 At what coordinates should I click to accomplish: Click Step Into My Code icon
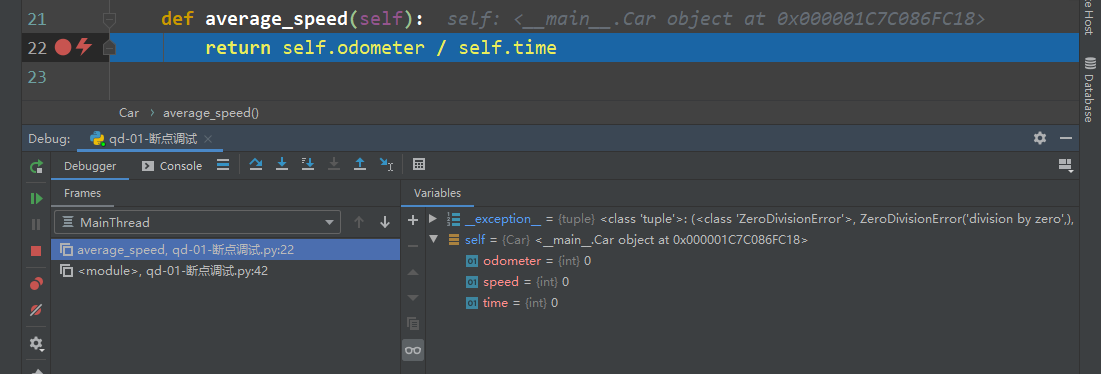pyautogui.click(x=308, y=164)
